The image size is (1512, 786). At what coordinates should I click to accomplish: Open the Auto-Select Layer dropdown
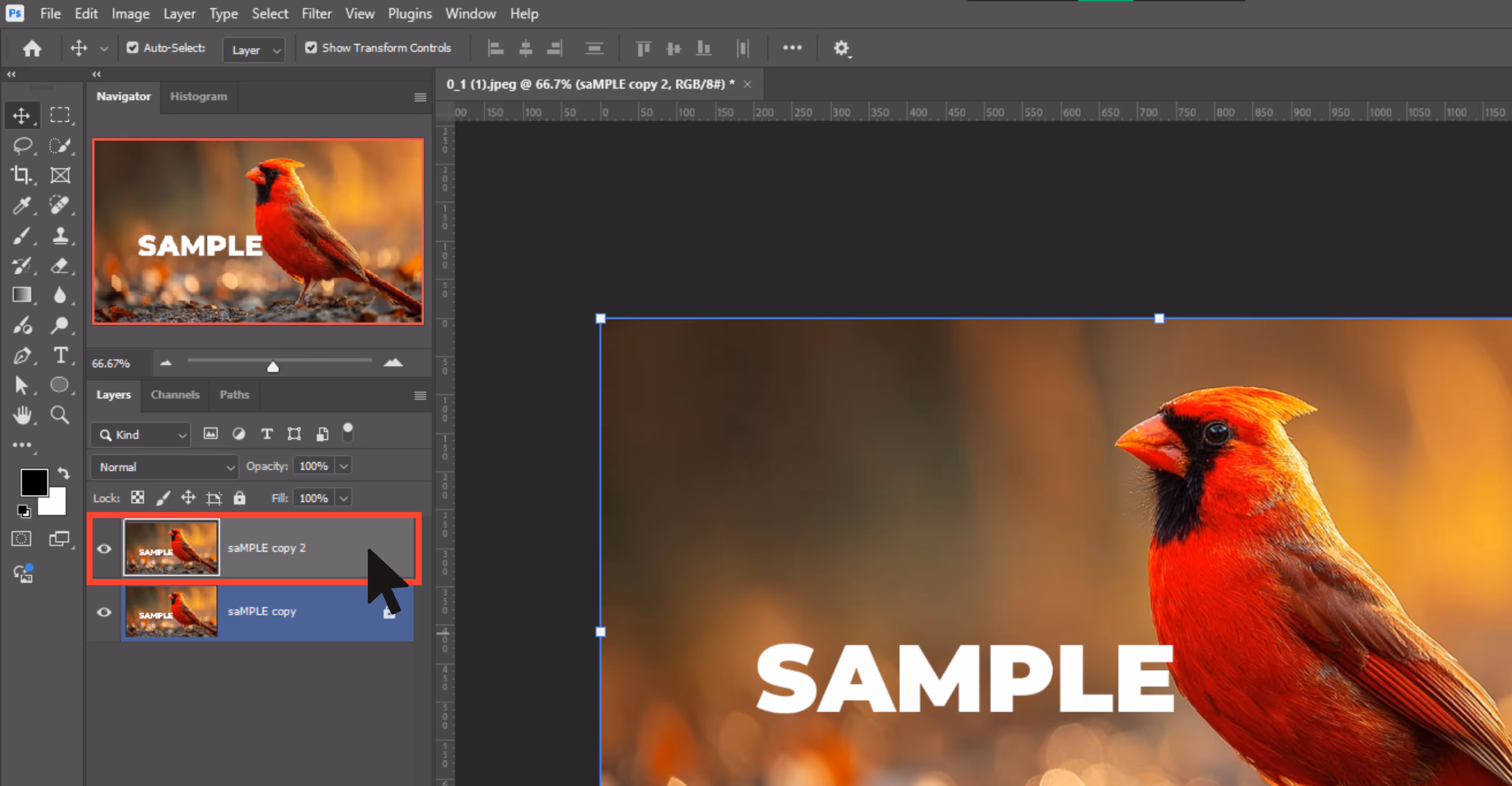(x=254, y=50)
